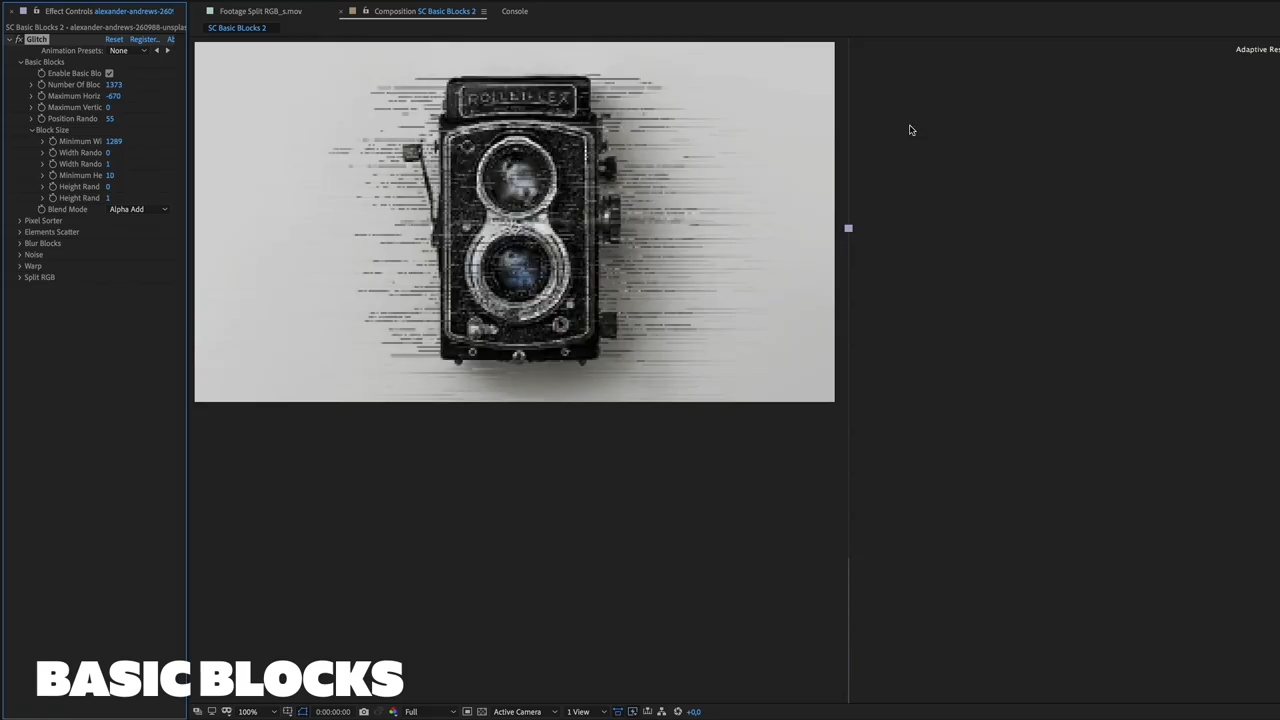The image size is (1280, 720).
Task: Open the Console tab
Action: point(515,11)
